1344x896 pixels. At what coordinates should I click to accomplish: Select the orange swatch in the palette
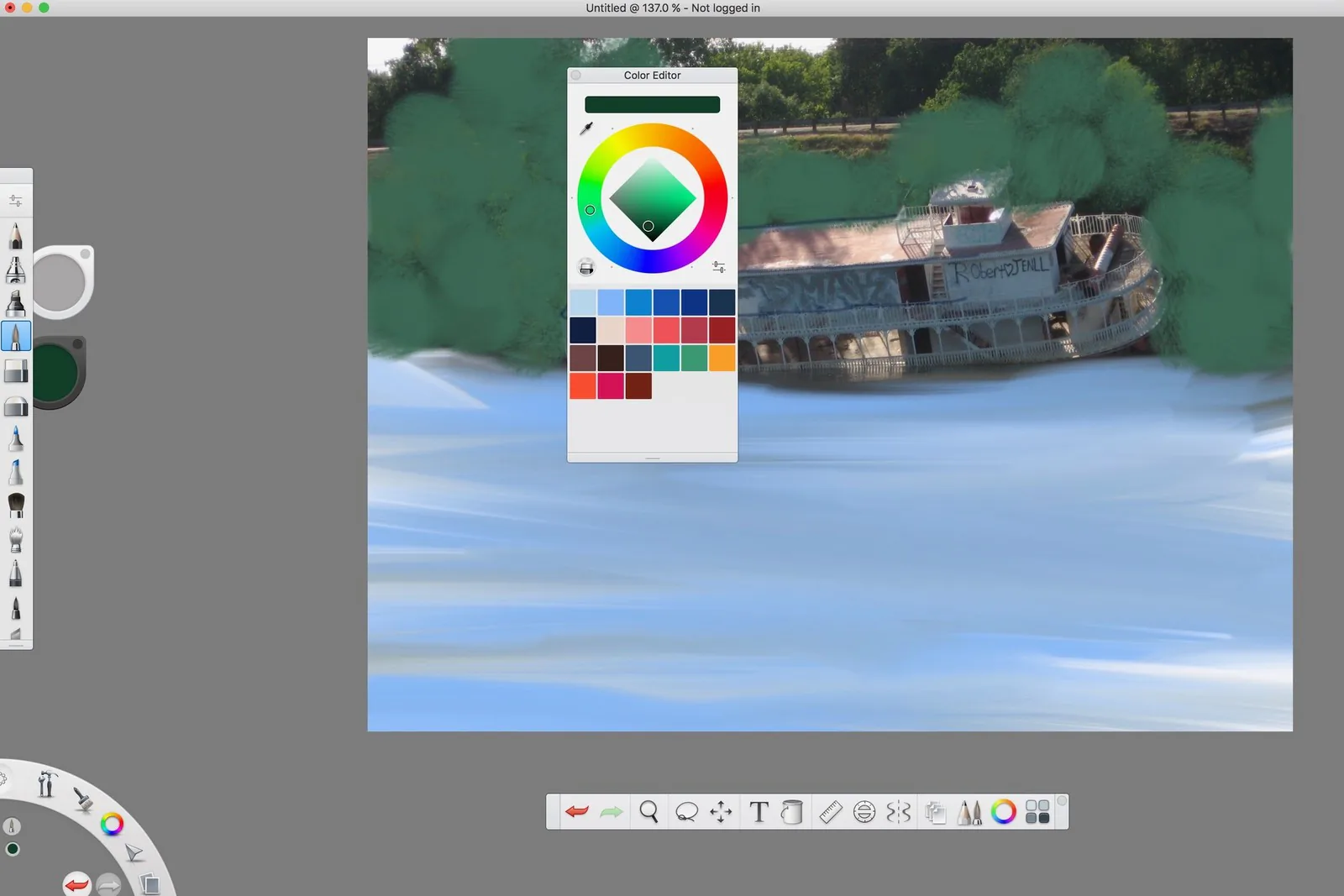[x=722, y=358]
